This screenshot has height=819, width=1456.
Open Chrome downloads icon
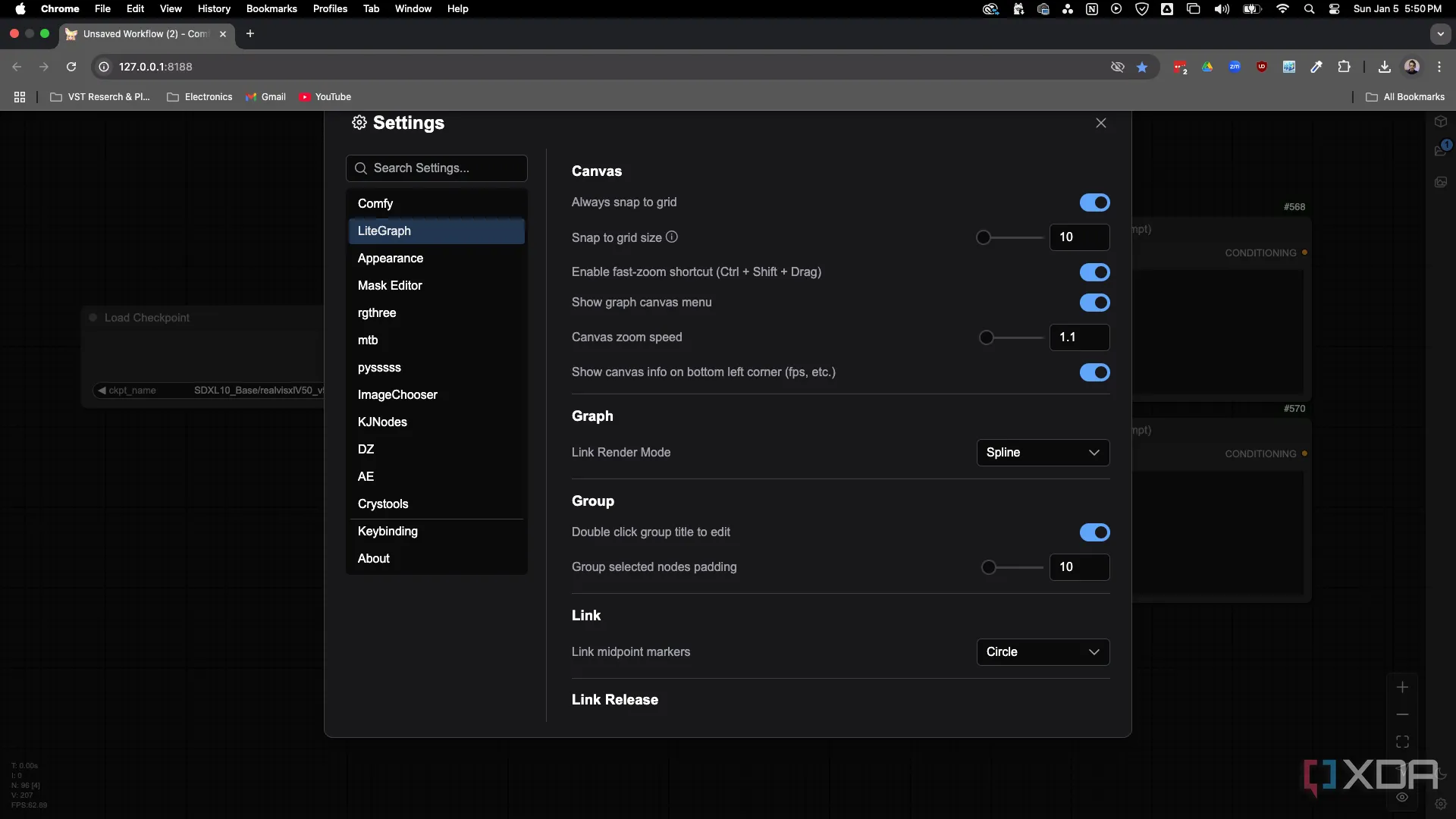click(x=1385, y=67)
